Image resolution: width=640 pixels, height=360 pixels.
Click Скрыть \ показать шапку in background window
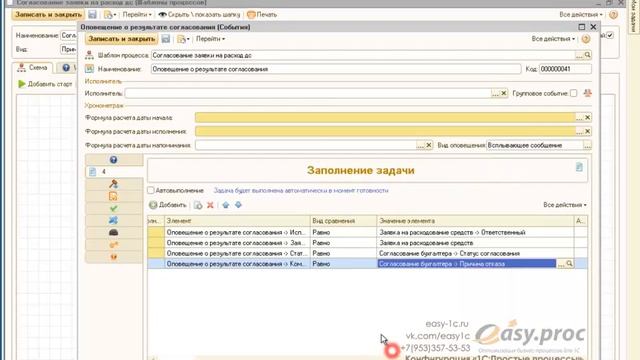[199, 14]
